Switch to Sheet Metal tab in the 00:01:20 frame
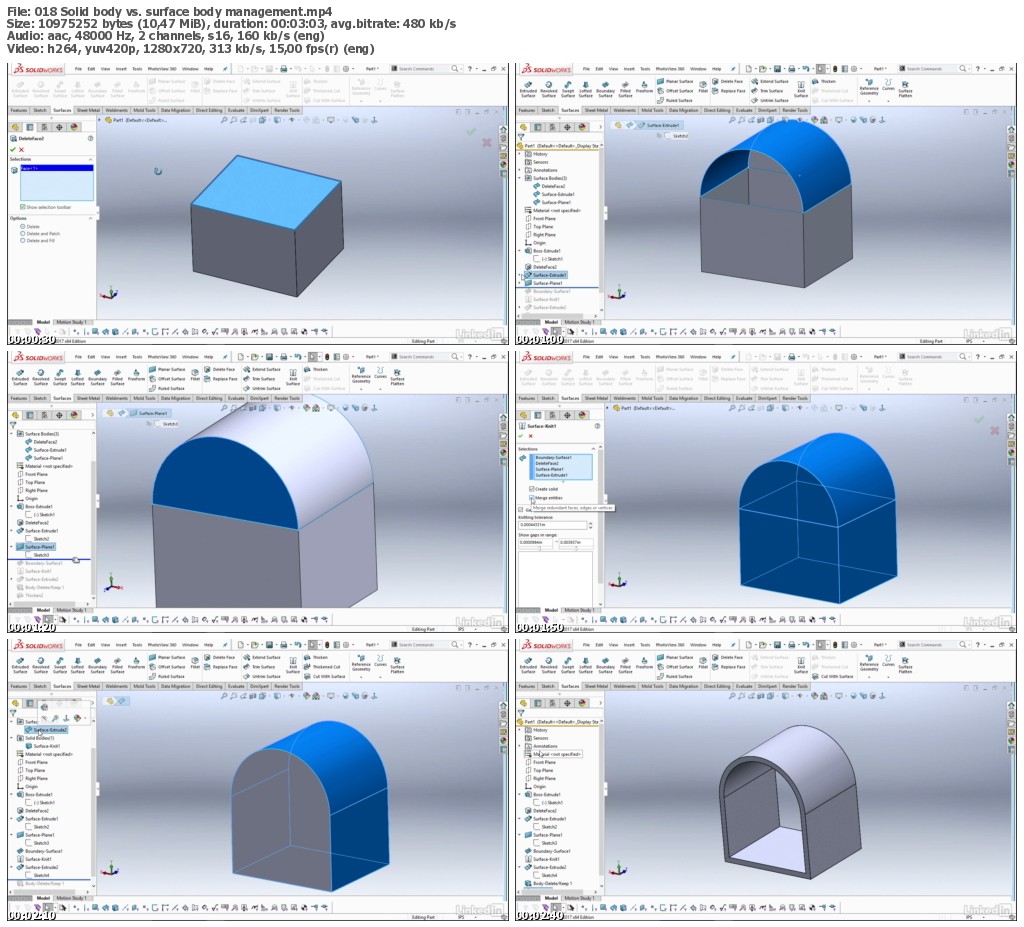 [88, 398]
